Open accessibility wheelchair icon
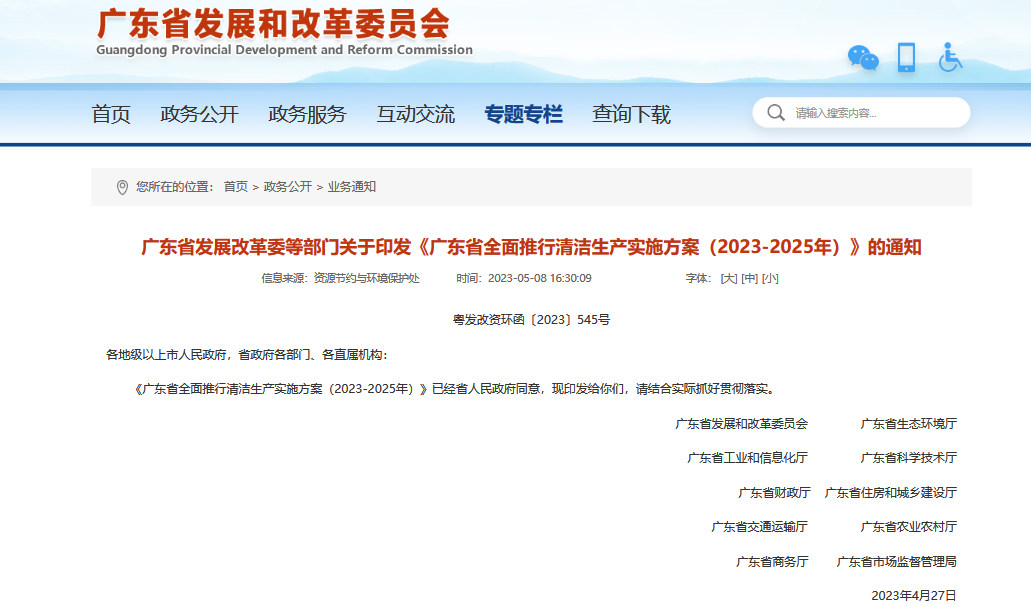 tap(949, 57)
